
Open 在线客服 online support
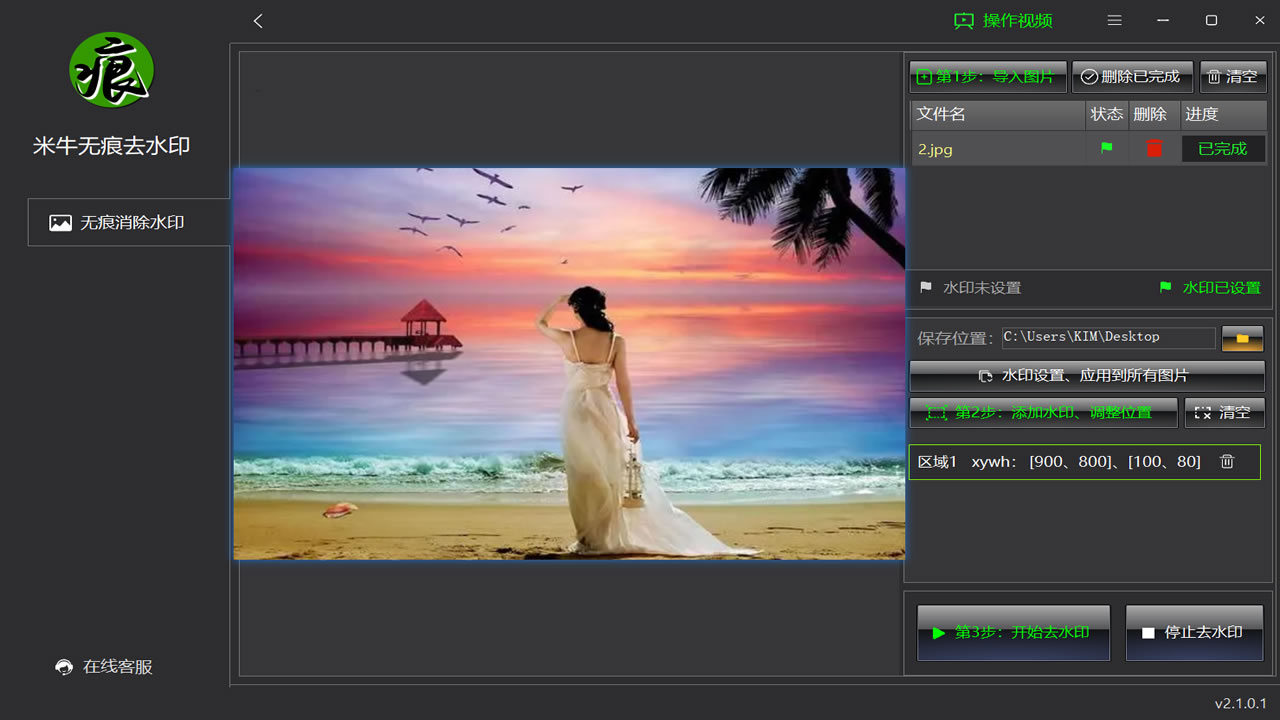(104, 667)
